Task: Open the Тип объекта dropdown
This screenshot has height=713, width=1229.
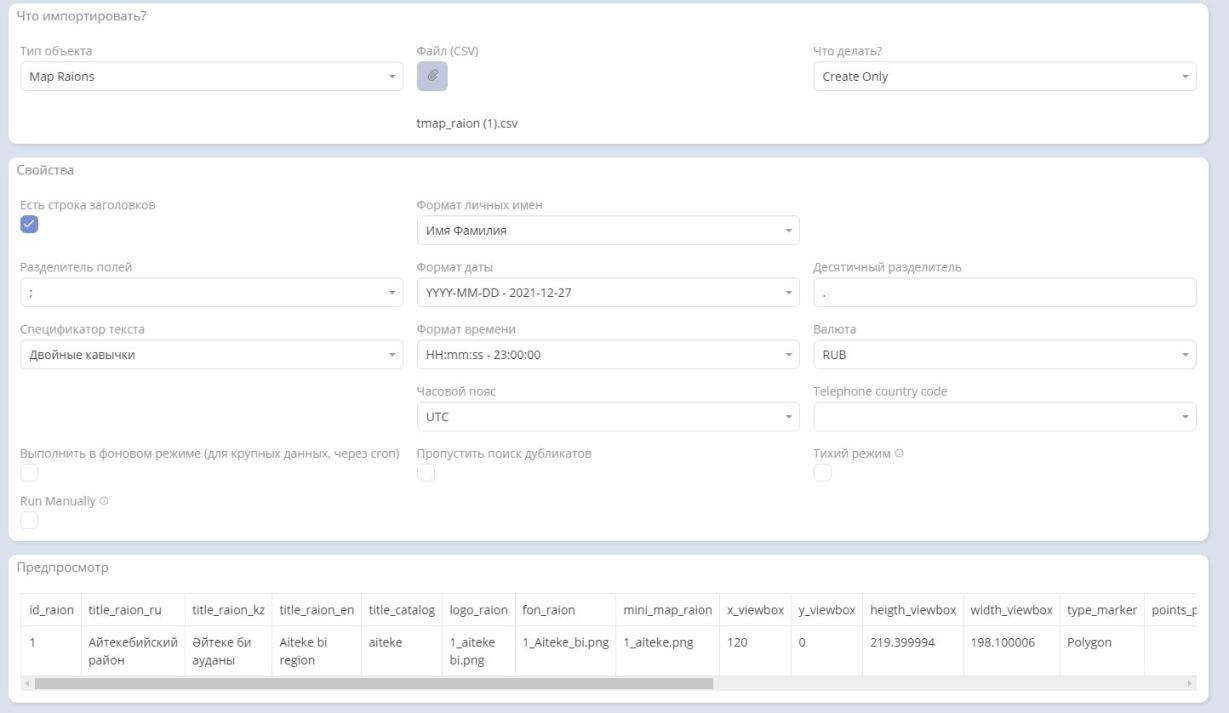Action: pyautogui.click(x=211, y=76)
